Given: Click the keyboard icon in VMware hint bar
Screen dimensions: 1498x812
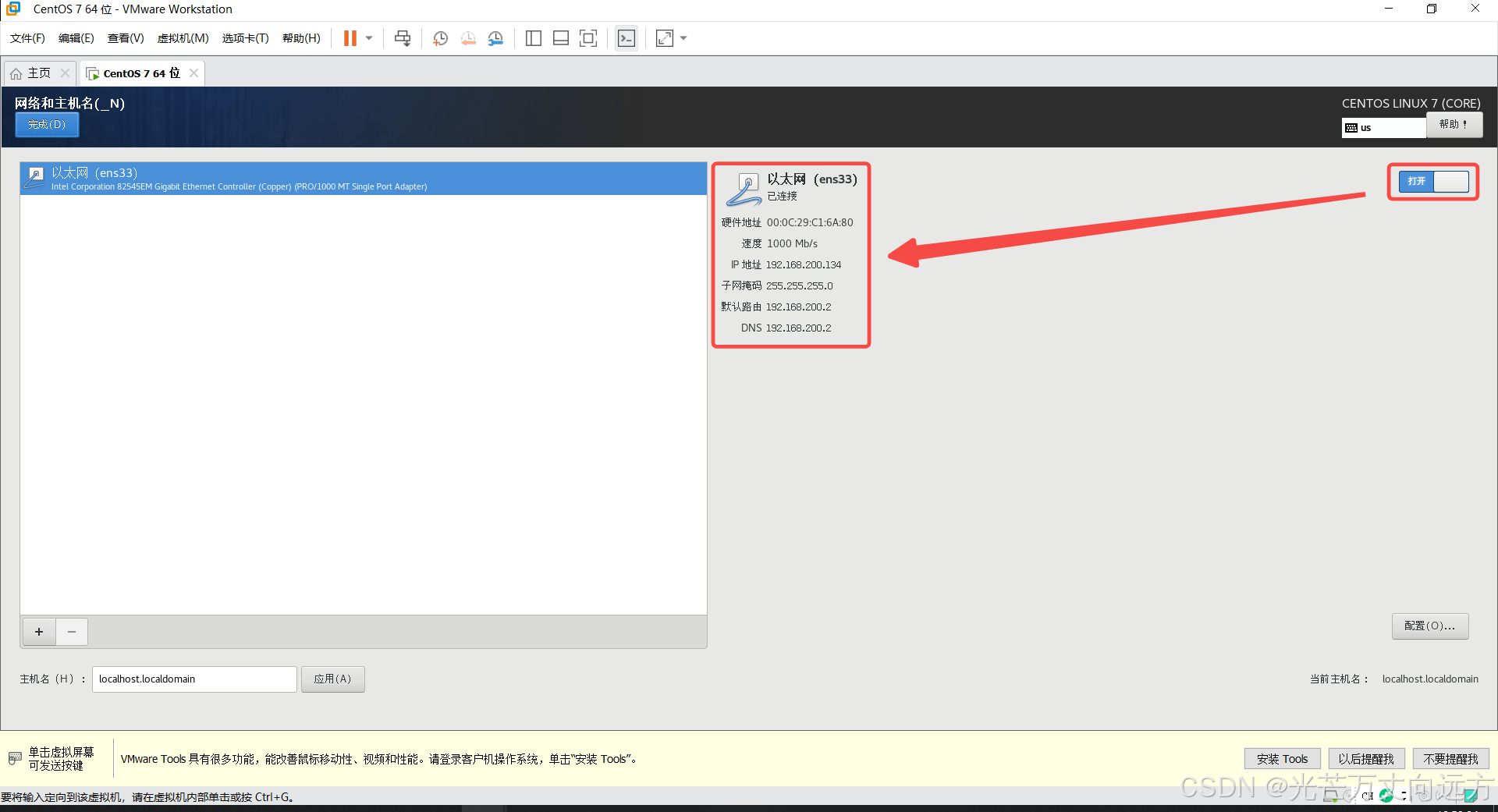Looking at the screenshot, I should click(15, 758).
